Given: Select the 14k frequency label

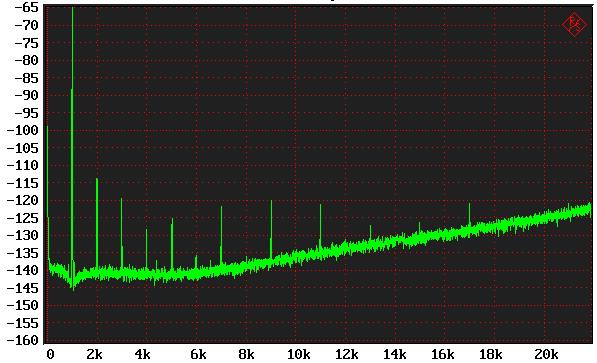Looking at the screenshot, I should [x=394, y=355].
